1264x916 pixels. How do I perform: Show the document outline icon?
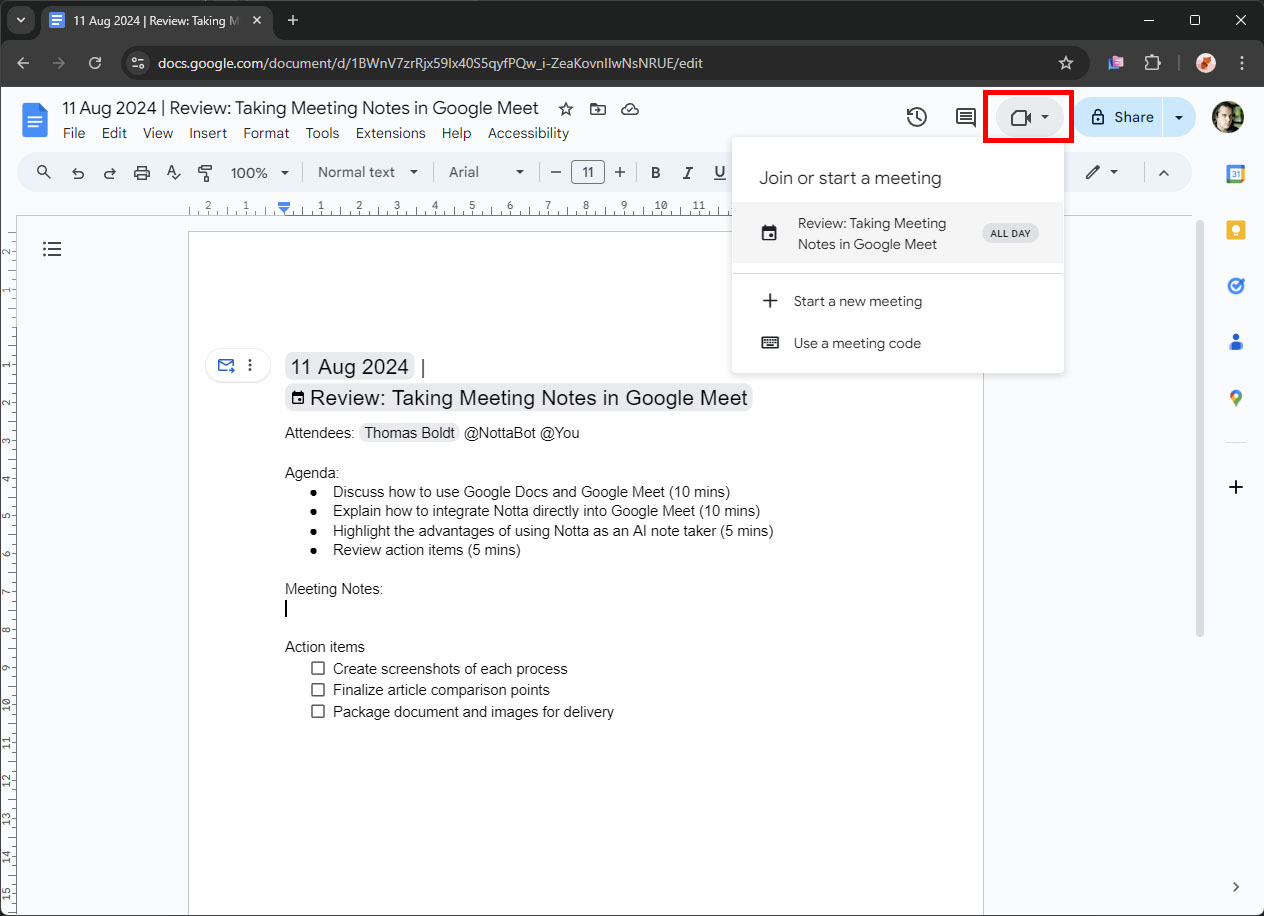[x=52, y=249]
